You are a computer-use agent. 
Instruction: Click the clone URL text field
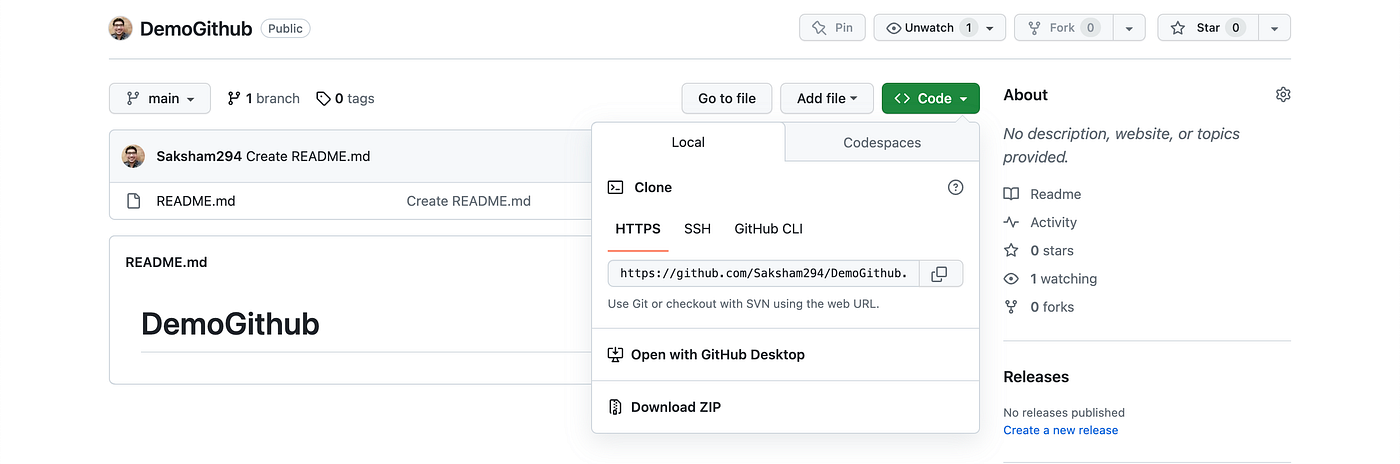pos(764,274)
